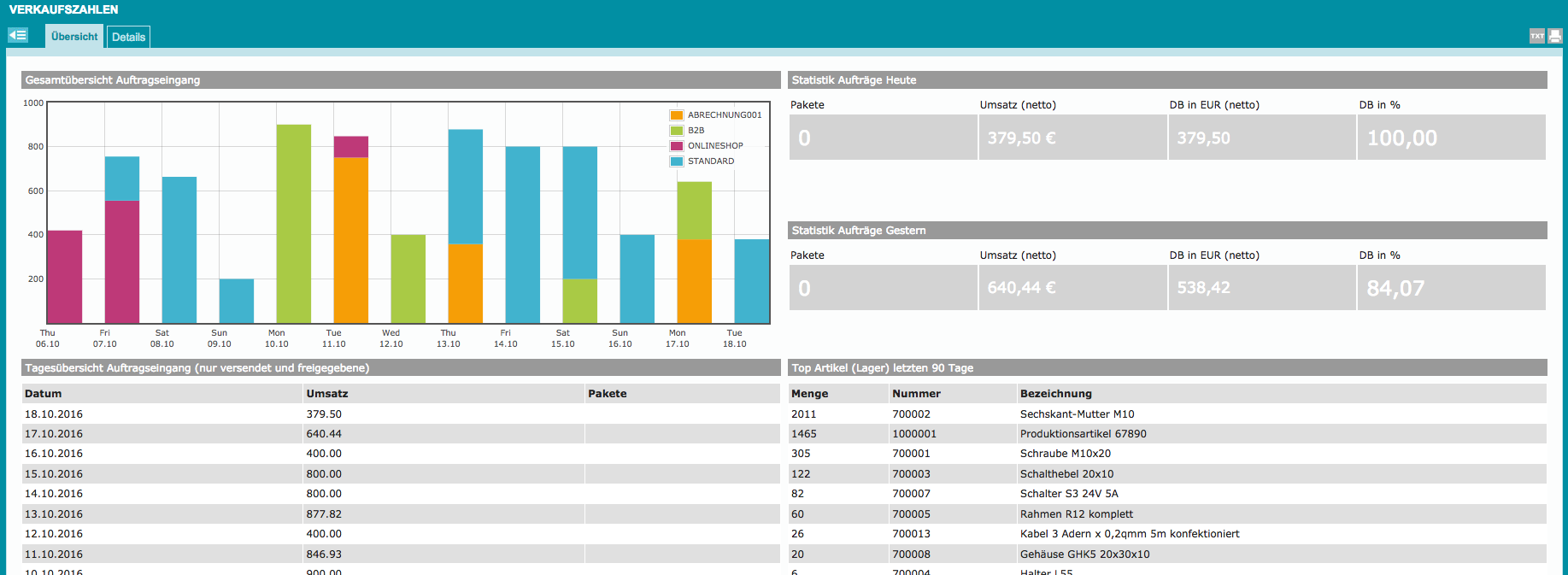Screen dimensions: 1568x575
Task: Click the orange ABRECHNUNG001 legend swatch
Action: point(677,115)
